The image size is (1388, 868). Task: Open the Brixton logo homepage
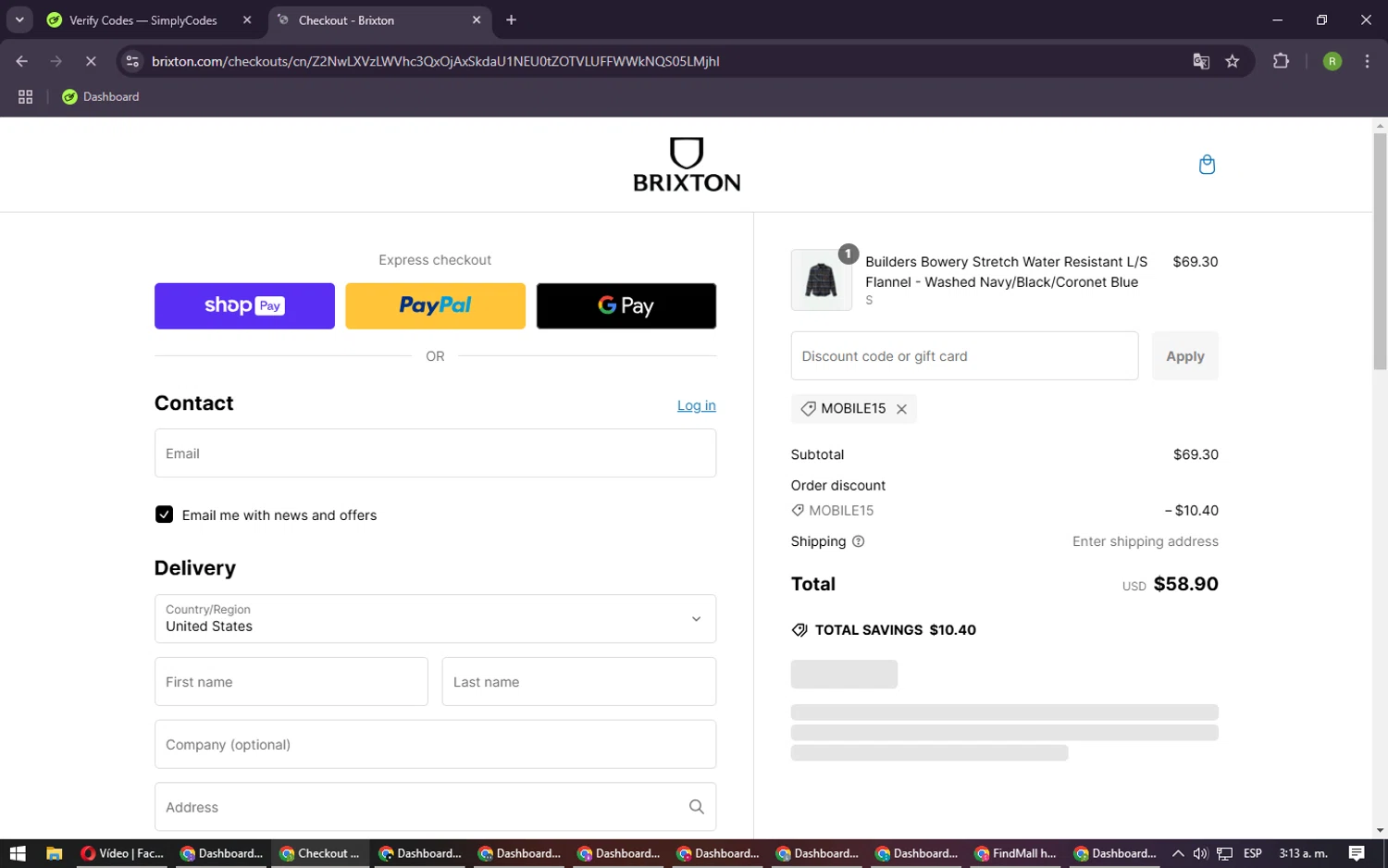click(687, 165)
